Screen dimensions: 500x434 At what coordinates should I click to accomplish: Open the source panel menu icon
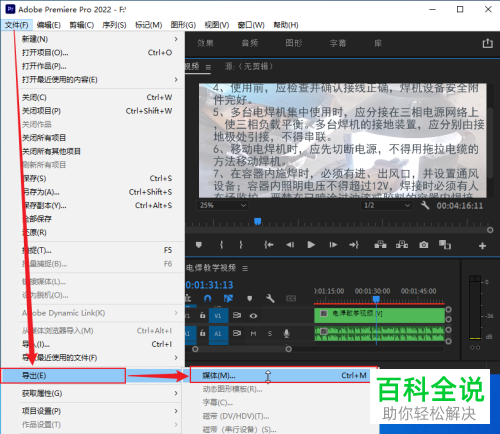point(208,67)
